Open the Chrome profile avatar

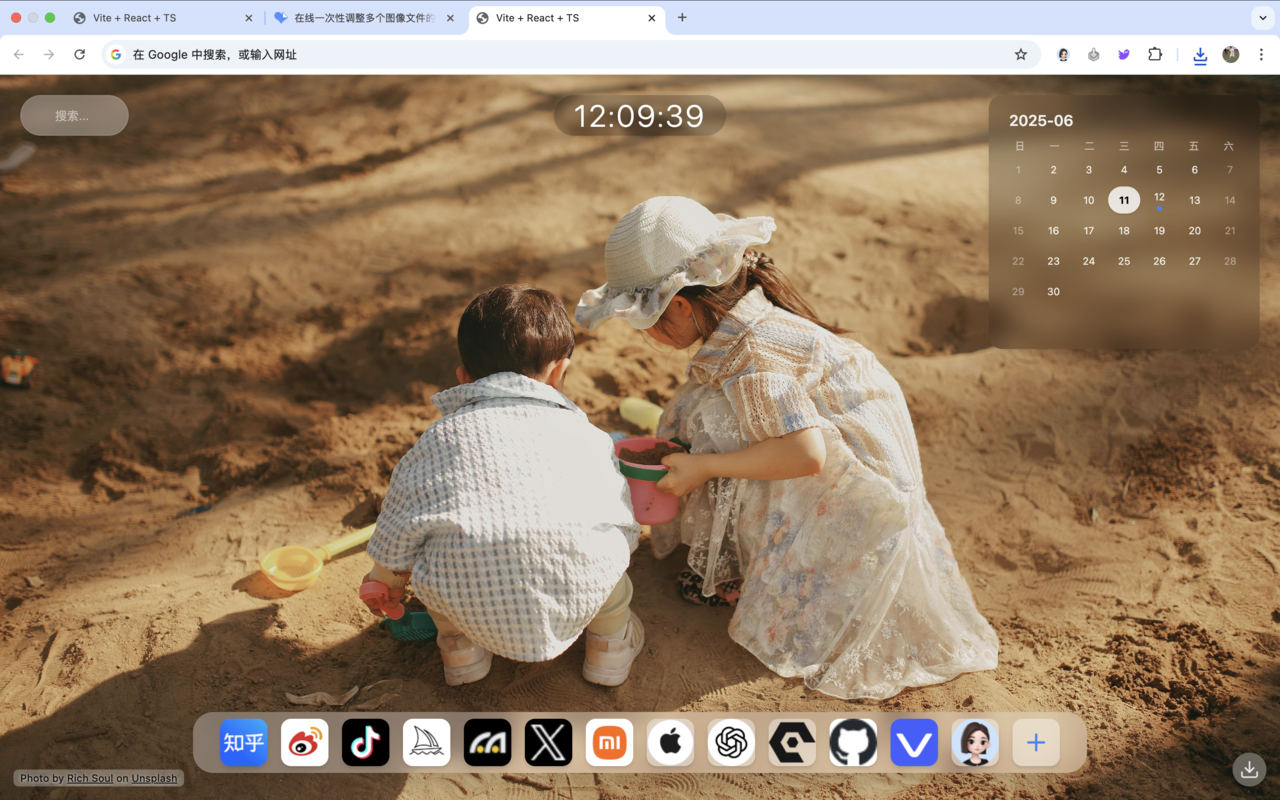(1231, 55)
